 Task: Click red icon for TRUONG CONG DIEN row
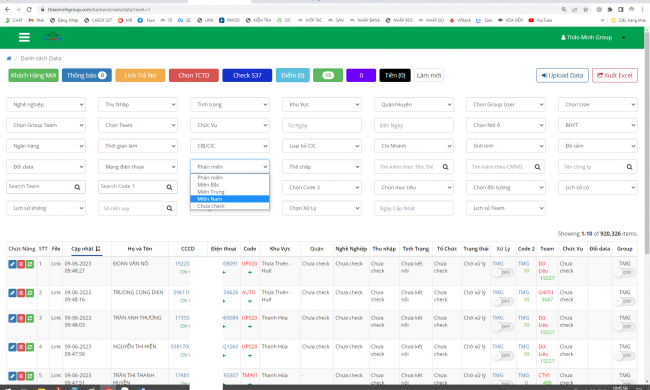pyautogui.click(x=21, y=293)
